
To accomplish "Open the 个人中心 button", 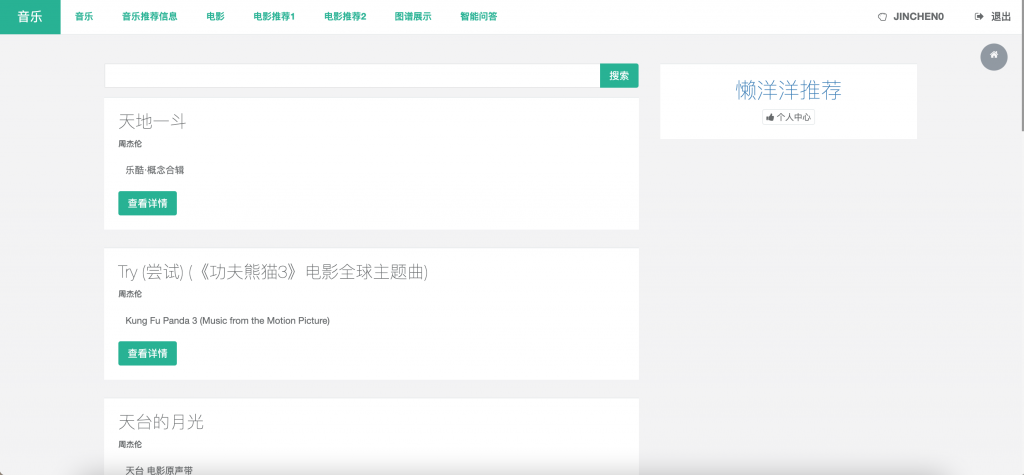I will coord(788,118).
